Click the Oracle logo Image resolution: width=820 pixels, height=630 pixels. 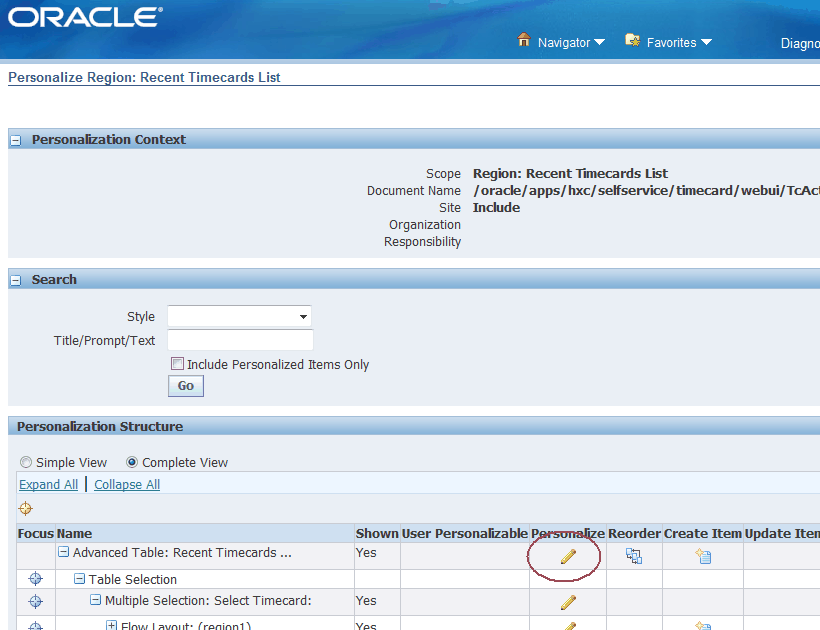[85, 17]
